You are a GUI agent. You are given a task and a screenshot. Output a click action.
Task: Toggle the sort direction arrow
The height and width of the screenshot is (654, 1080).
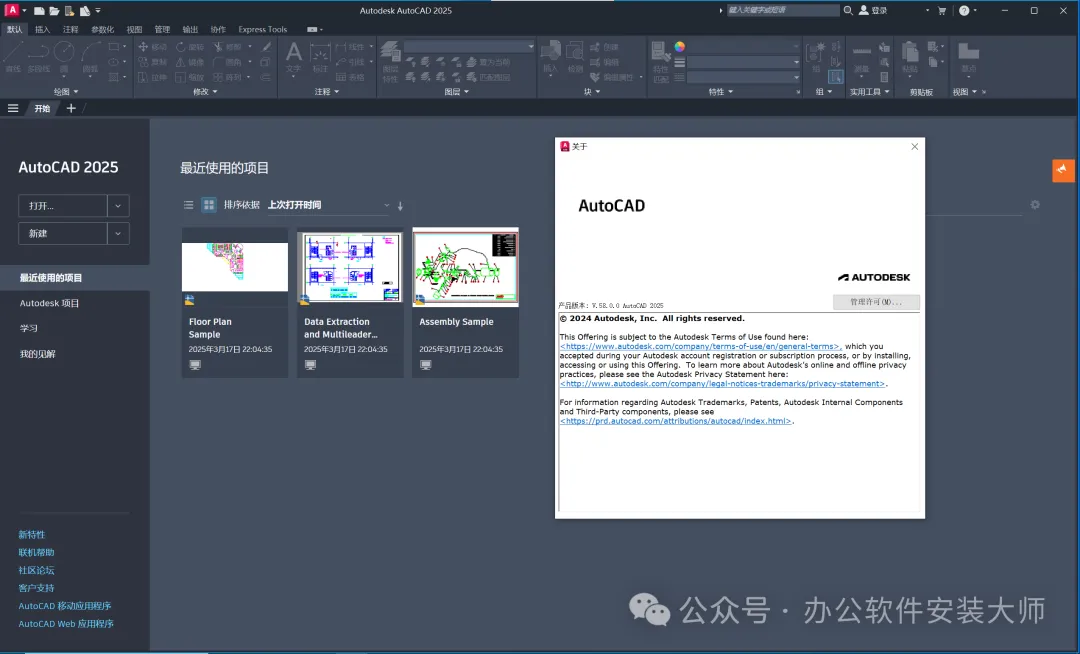point(400,205)
